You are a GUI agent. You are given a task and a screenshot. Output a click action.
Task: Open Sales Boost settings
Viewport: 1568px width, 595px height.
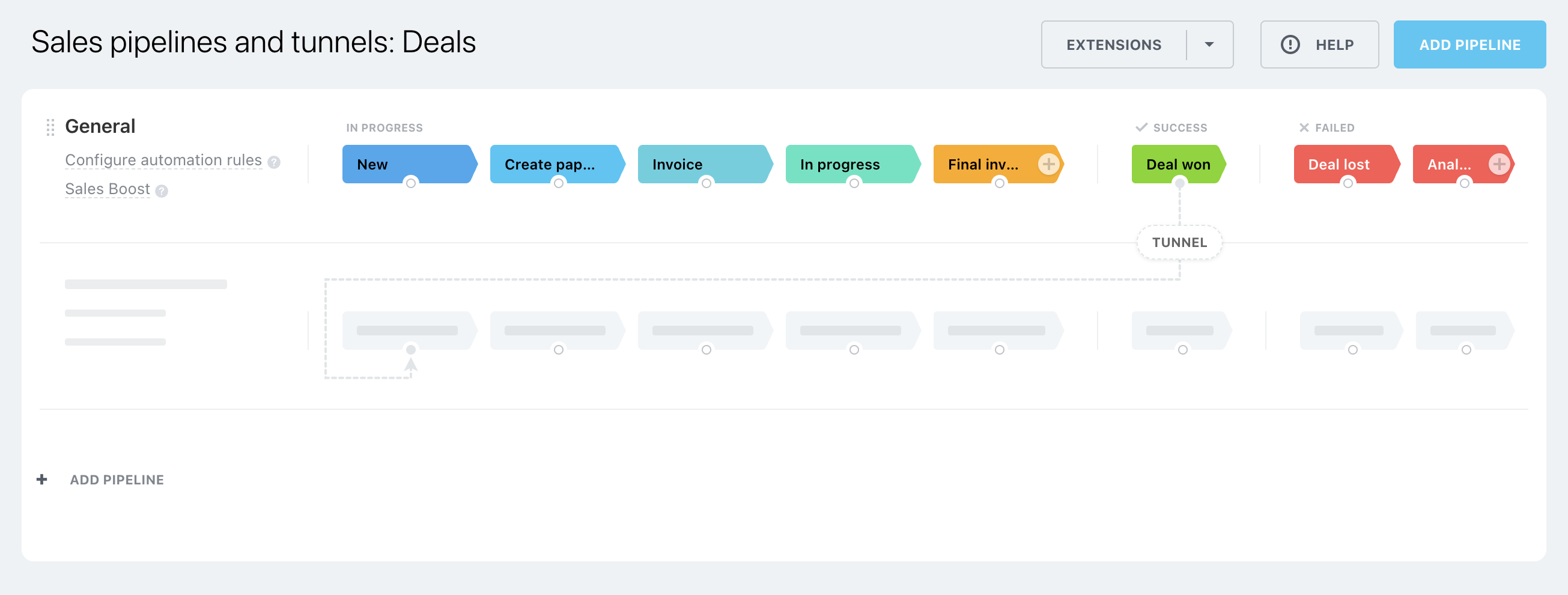(x=108, y=189)
